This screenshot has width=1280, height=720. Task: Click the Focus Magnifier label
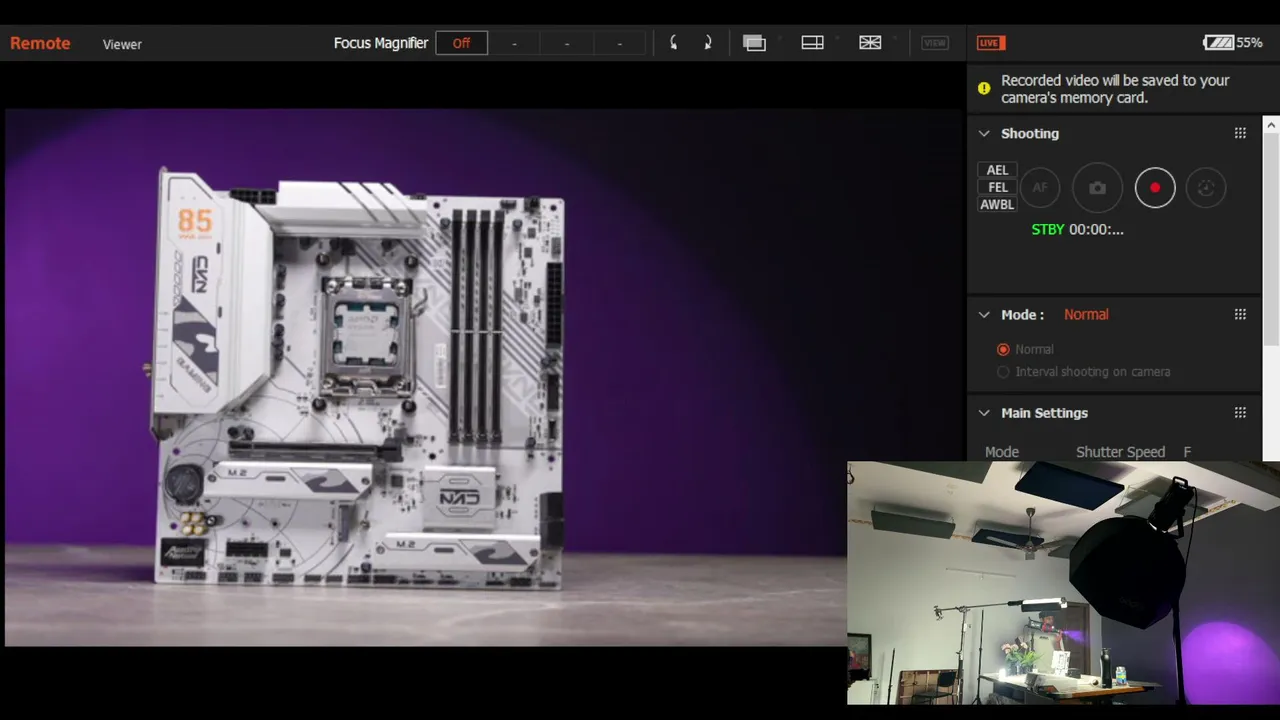click(x=381, y=43)
